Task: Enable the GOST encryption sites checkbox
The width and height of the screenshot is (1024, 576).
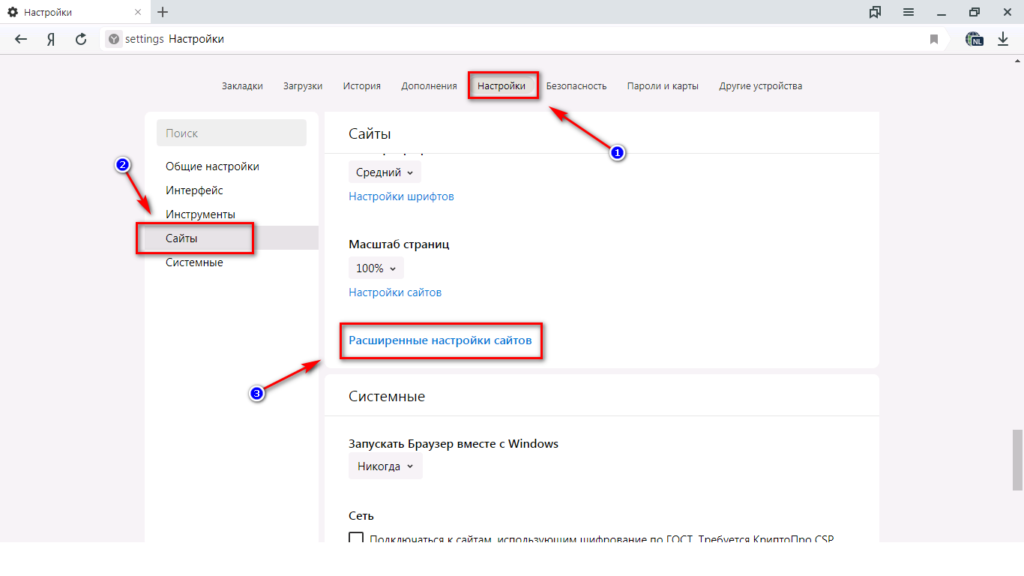Action: click(x=356, y=539)
